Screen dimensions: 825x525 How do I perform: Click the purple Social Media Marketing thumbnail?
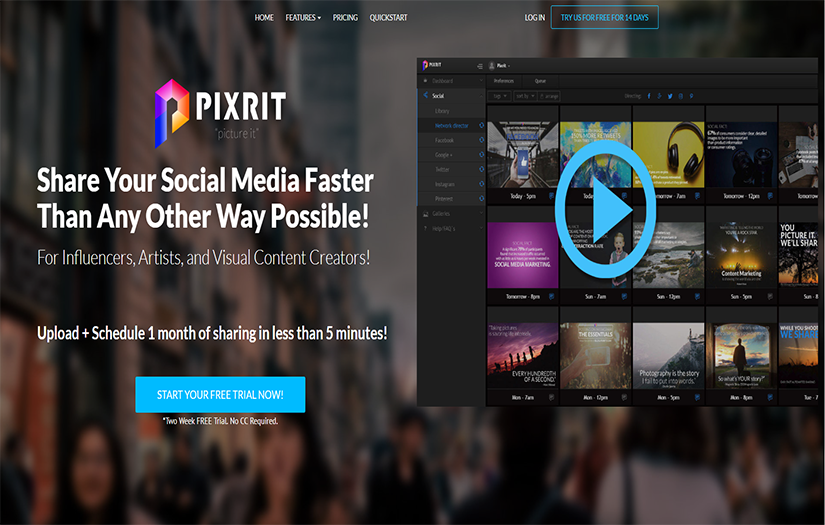pos(522,255)
